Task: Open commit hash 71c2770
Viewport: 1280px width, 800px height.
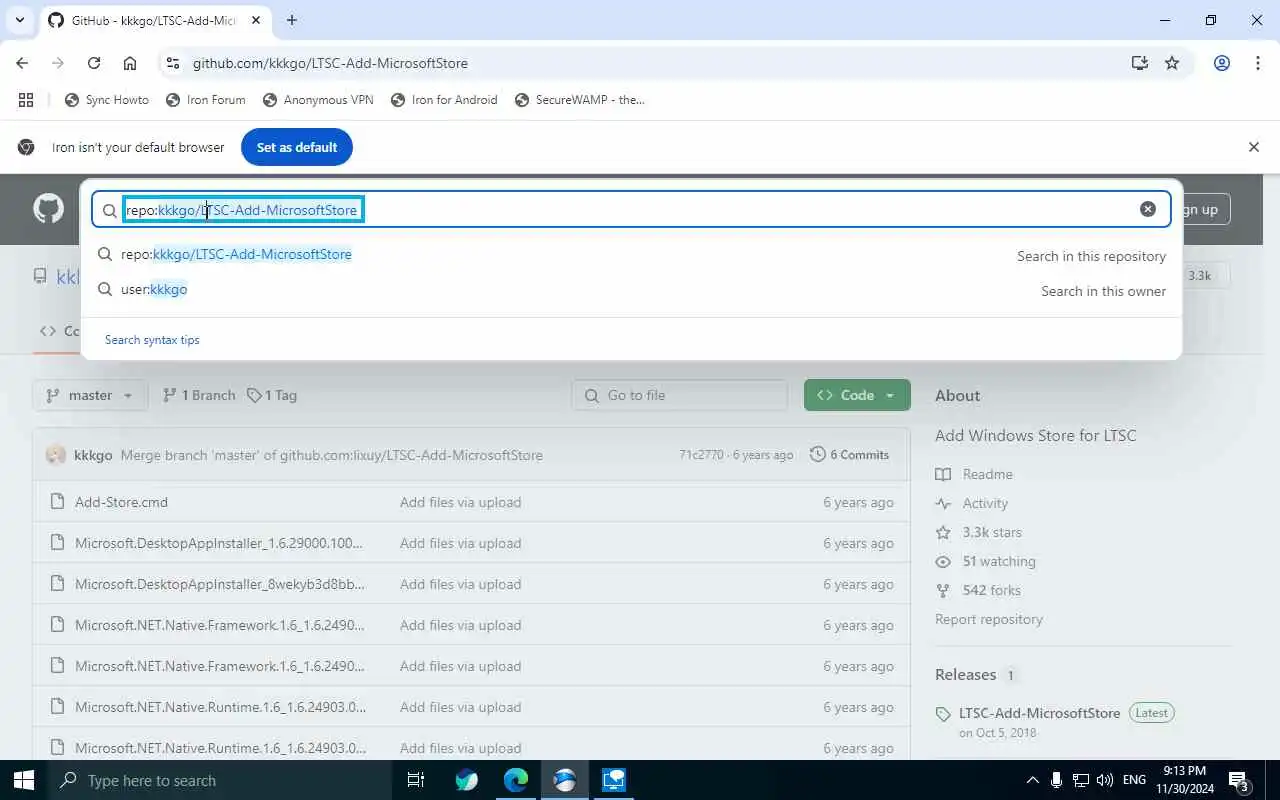Action: pos(701,455)
